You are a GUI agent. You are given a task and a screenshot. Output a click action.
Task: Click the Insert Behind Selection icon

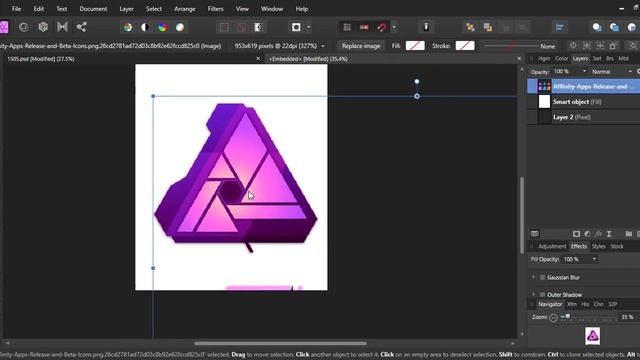pos(597,27)
